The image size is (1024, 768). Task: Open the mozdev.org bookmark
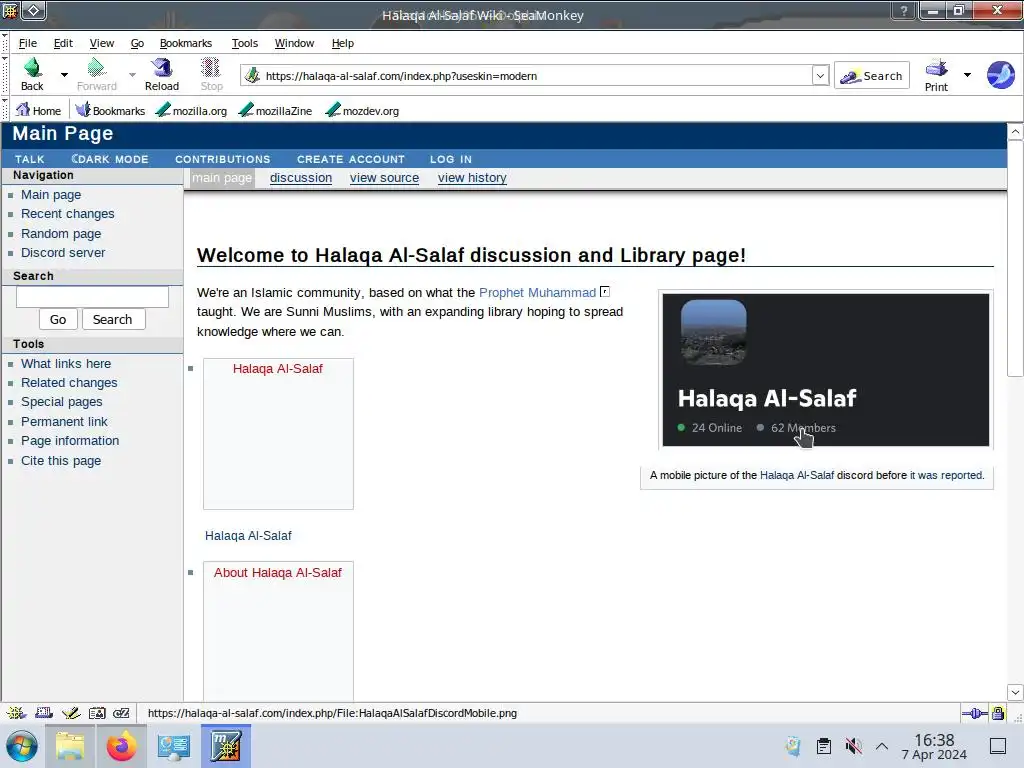pos(362,110)
